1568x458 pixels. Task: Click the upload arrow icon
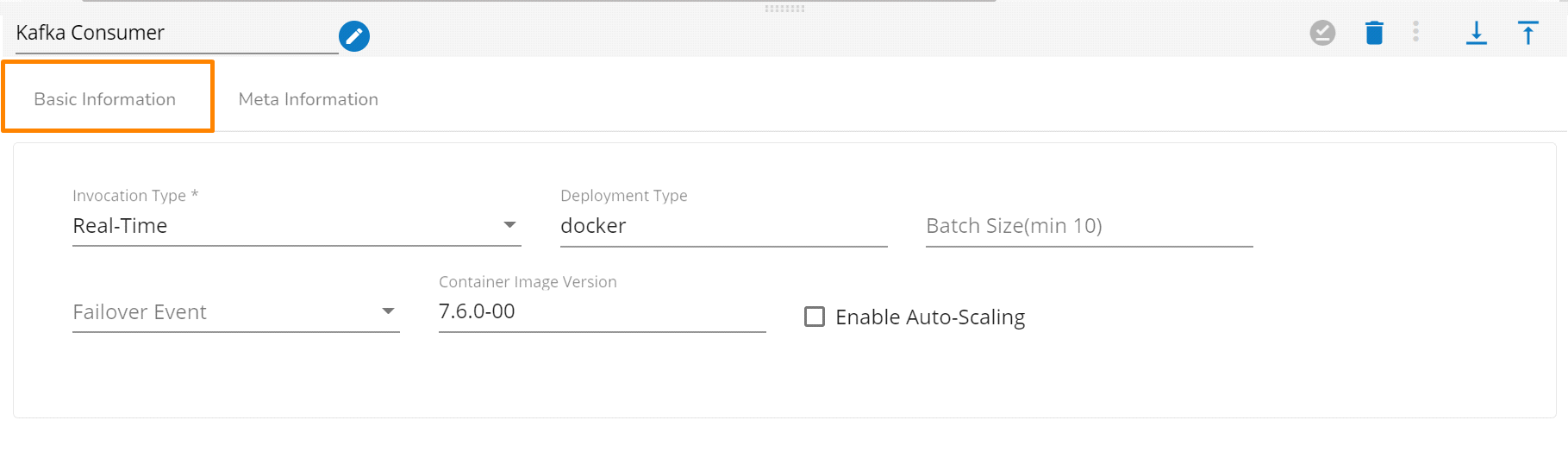coord(1527,33)
